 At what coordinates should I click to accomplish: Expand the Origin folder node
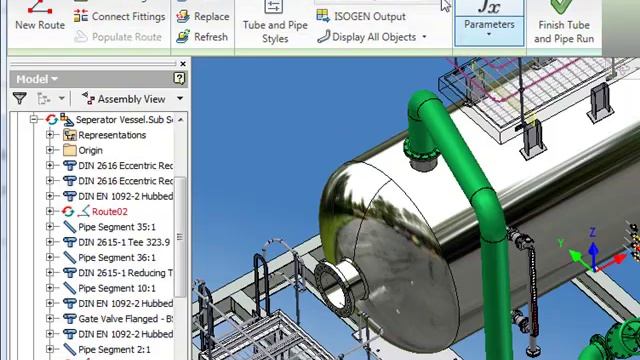[50, 150]
